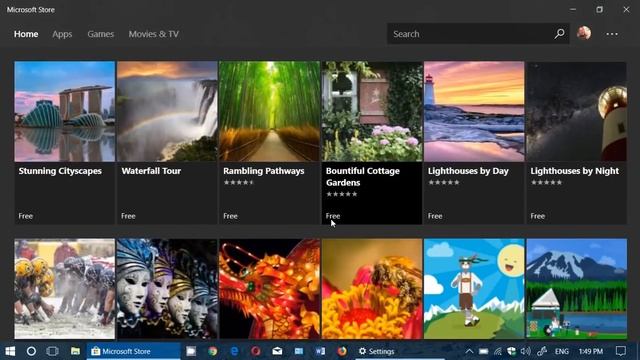640x360 pixels.
Task: Open the three-dot more options menu
Action: coord(612,34)
